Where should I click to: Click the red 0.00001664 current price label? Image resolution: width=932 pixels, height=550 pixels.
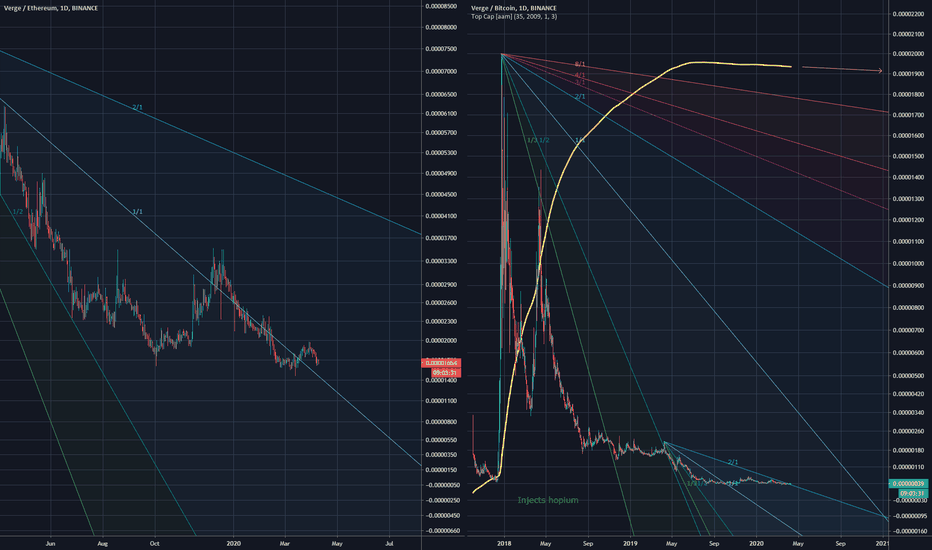click(441, 363)
